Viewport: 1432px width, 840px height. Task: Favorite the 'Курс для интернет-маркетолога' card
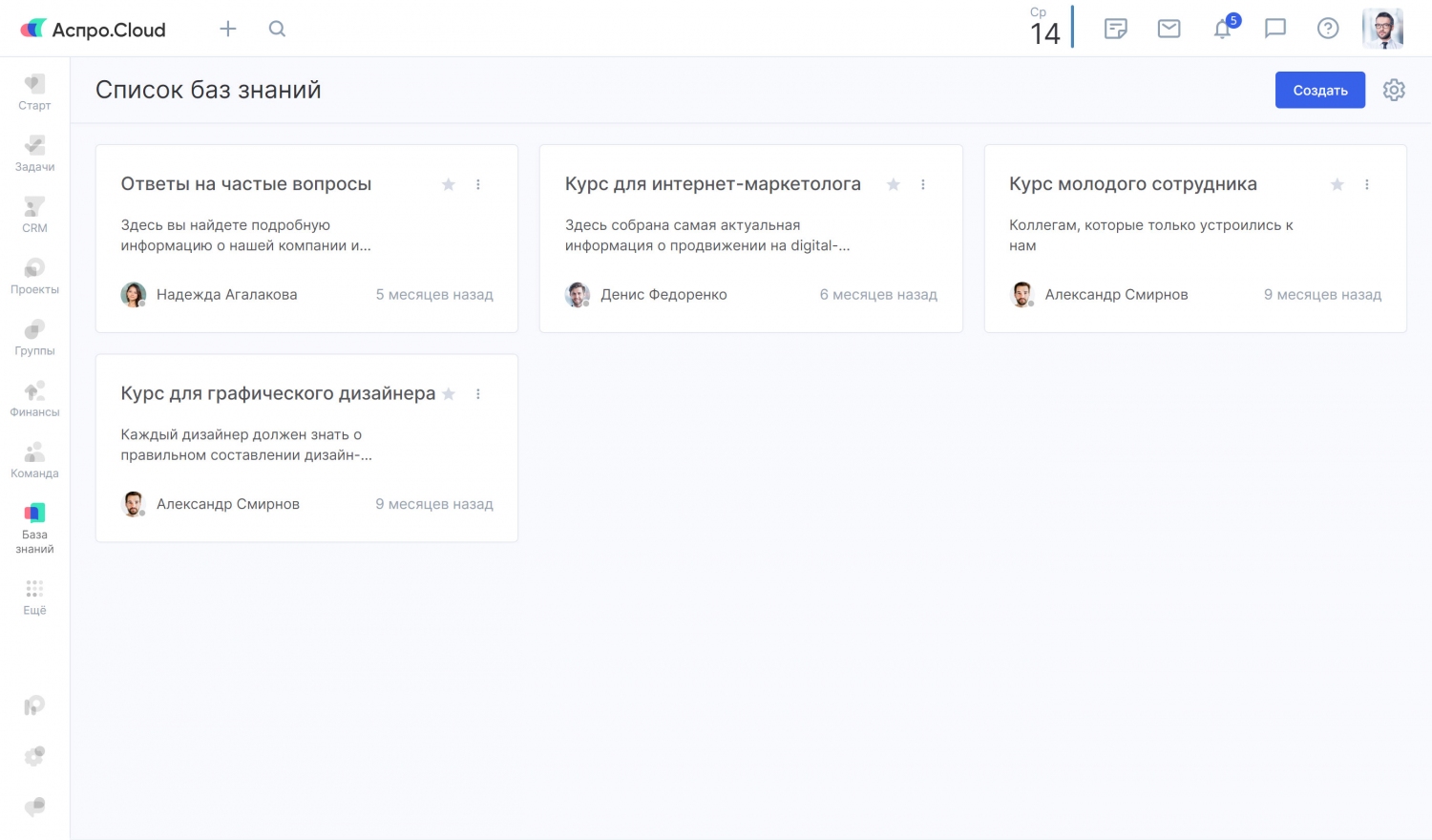click(x=894, y=184)
